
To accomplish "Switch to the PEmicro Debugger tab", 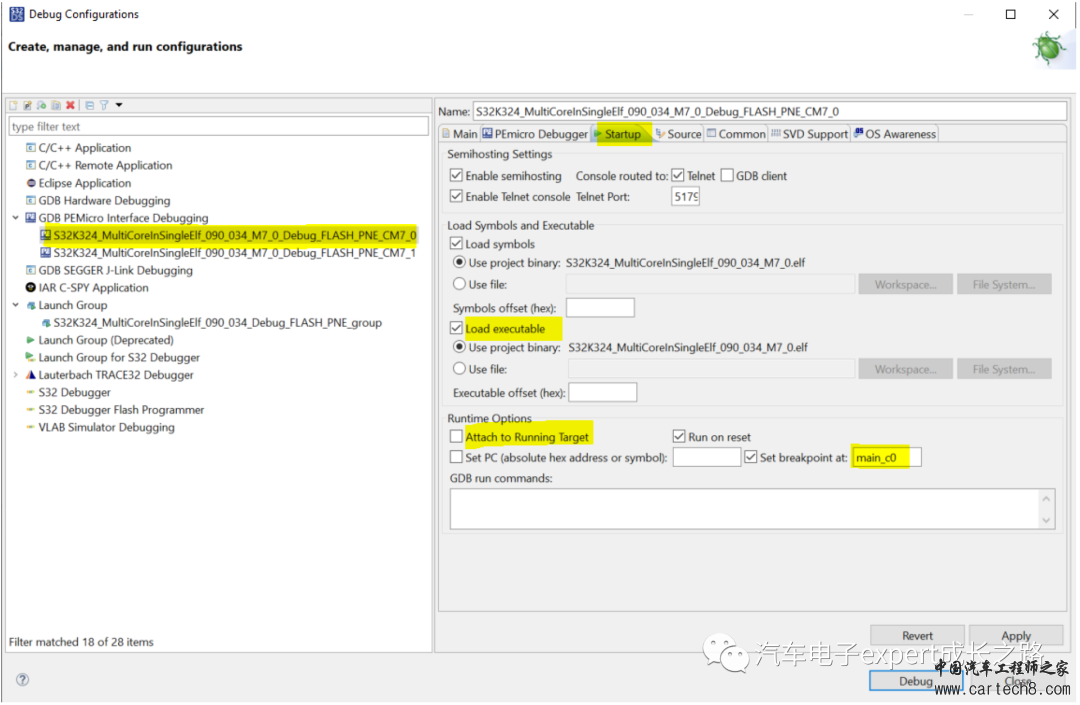I will (535, 134).
